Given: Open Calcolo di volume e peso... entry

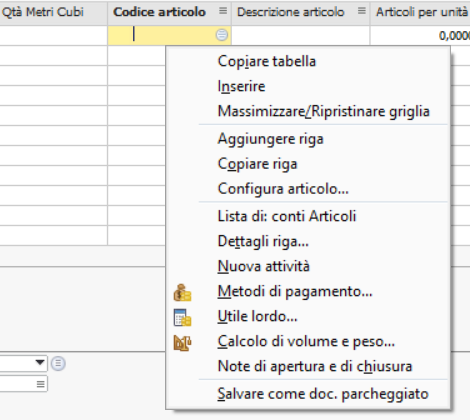Looking at the screenshot, I should click(x=306, y=341).
